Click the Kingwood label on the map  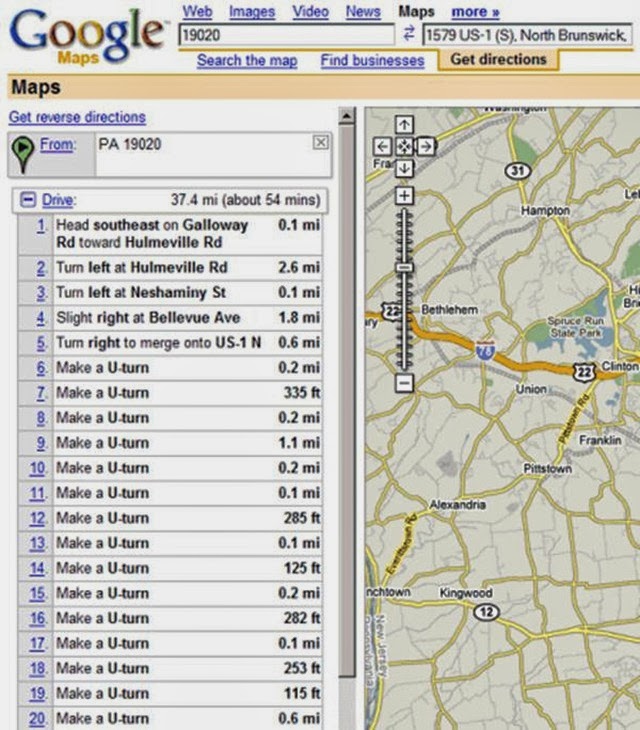click(466, 593)
